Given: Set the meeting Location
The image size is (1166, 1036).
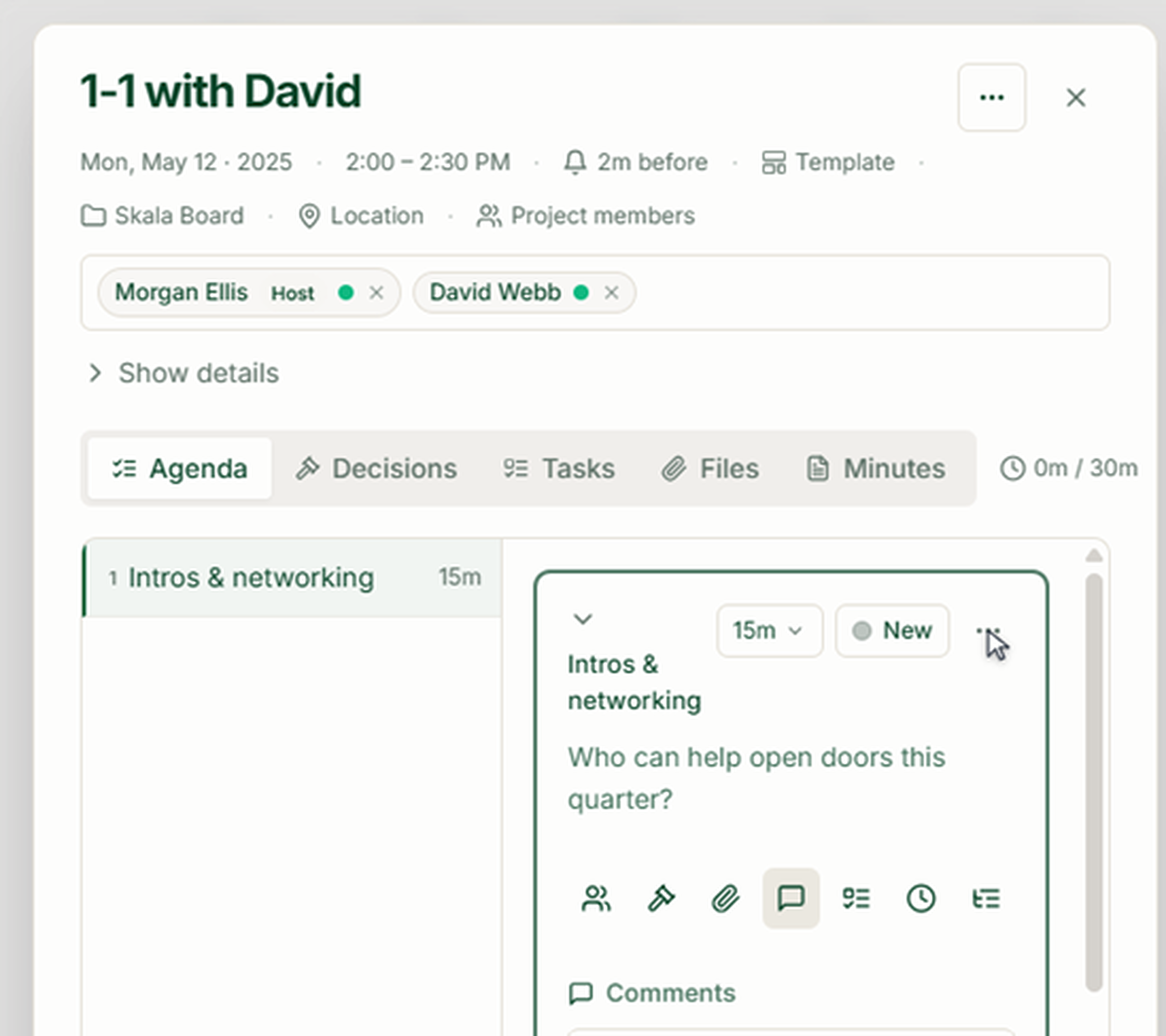Looking at the screenshot, I should 361,216.
